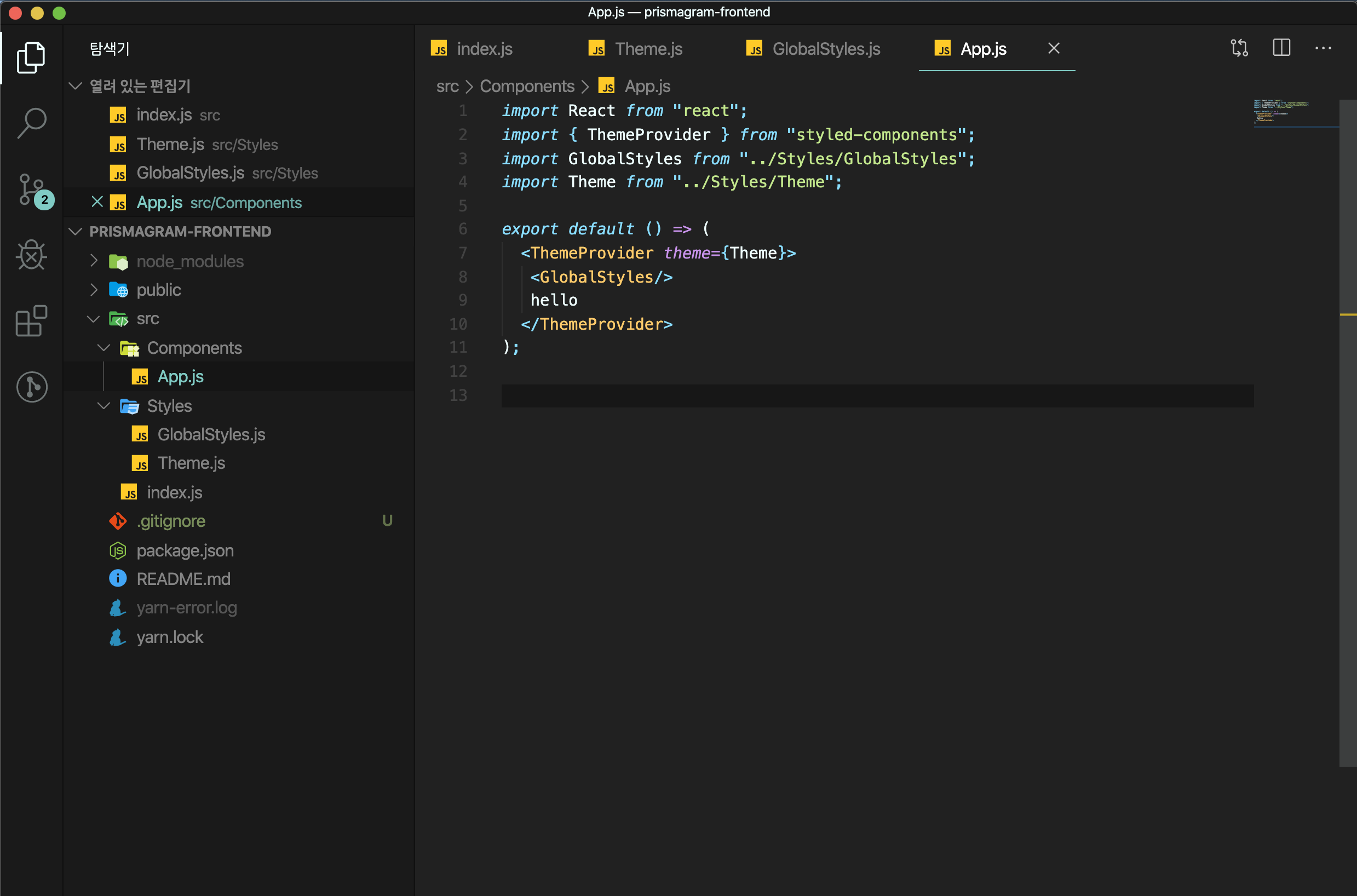Viewport: 1357px width, 896px height.
Task: Open the yarn.lock file
Action: click(239, 637)
